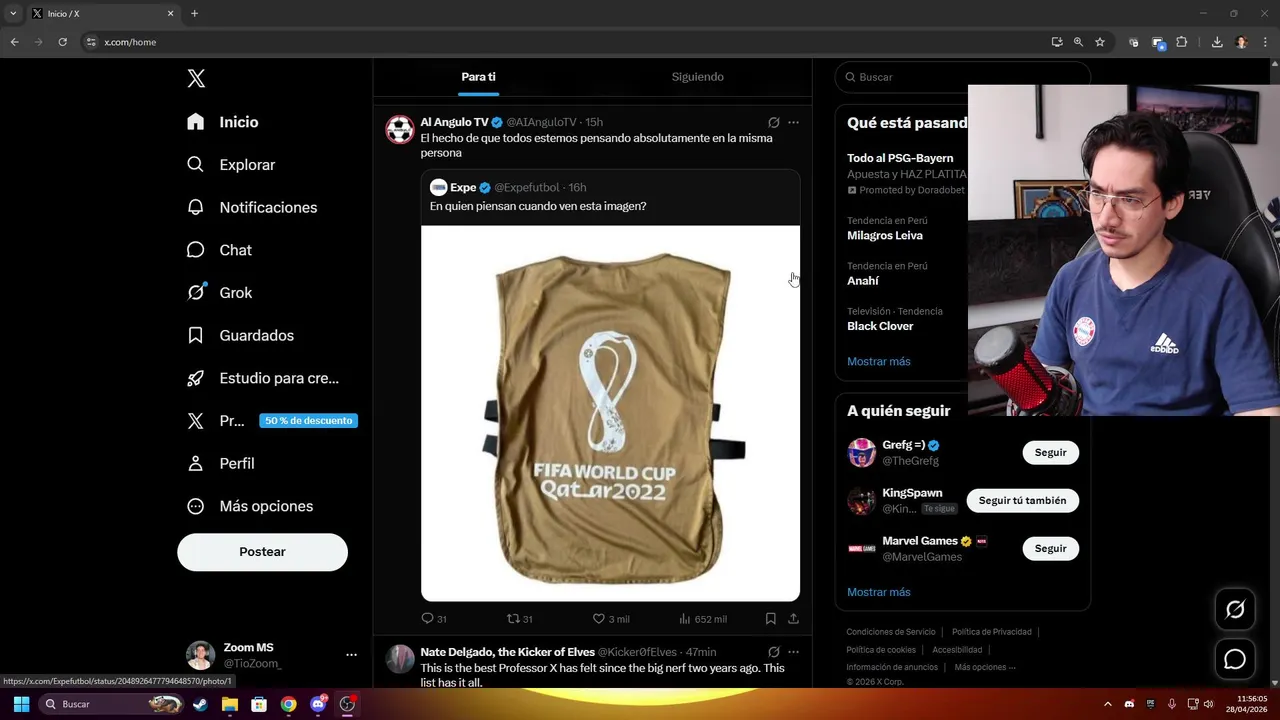This screenshot has height=720, width=1280.
Task: Switch to Siguiendo tab
Action: point(697,77)
